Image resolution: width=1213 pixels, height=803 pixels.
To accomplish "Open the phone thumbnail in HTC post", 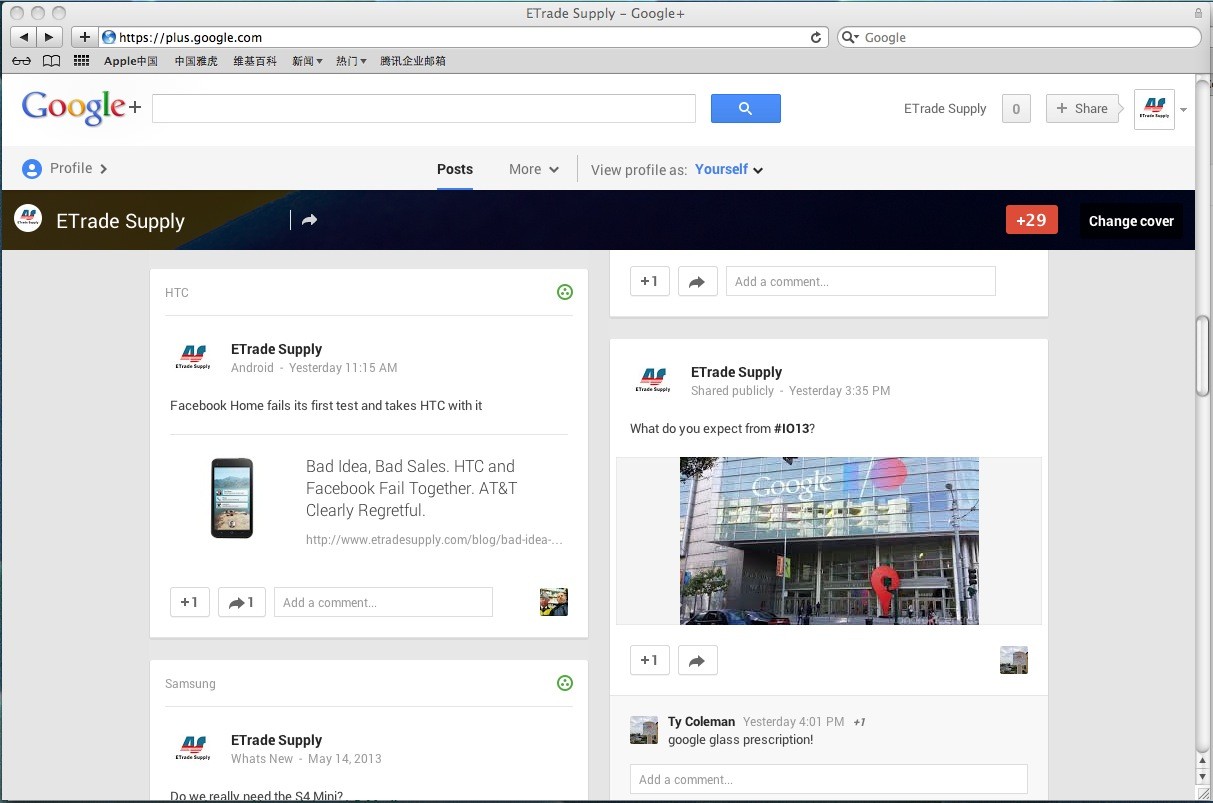I will pos(232,498).
